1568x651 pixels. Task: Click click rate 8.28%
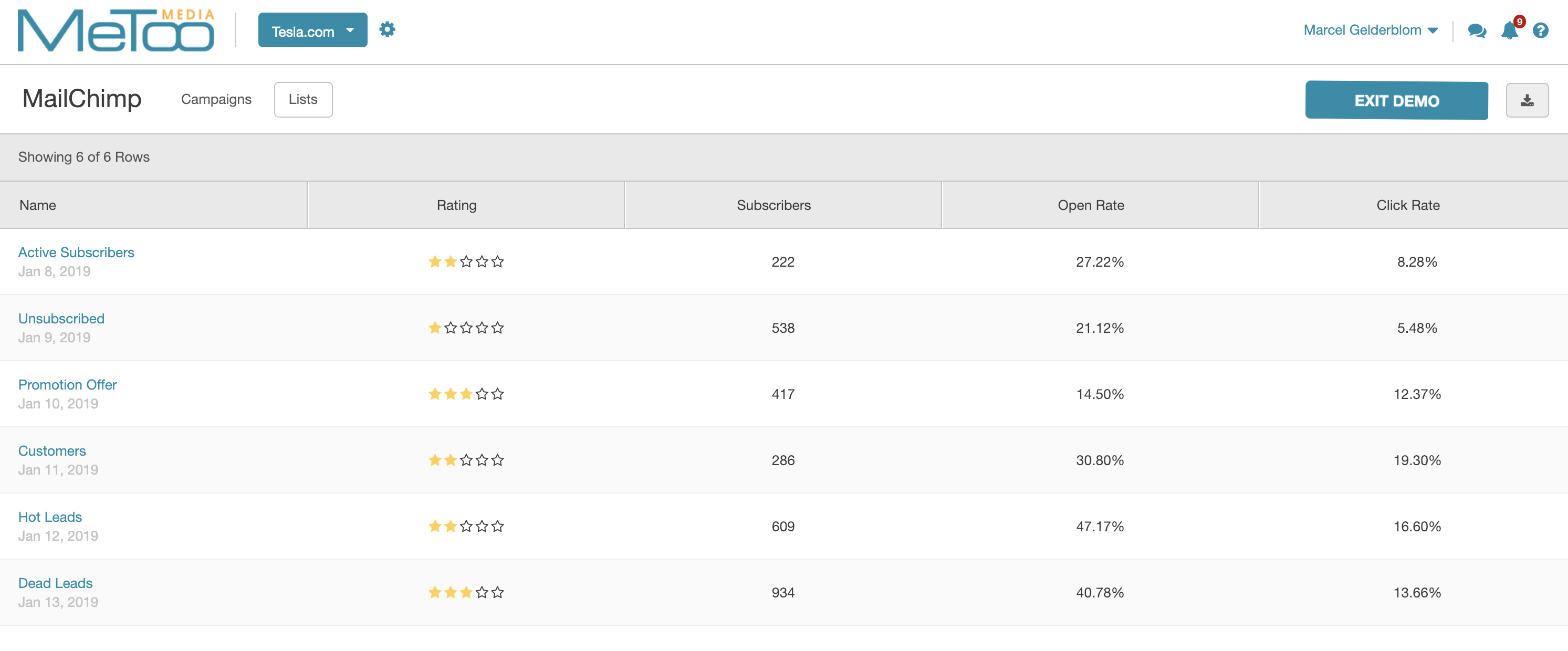(1417, 262)
